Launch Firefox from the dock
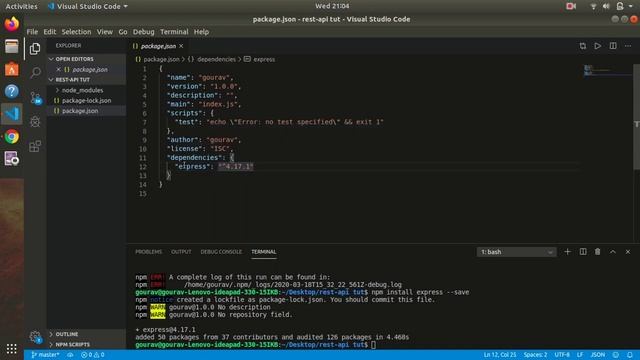 click(x=11, y=24)
